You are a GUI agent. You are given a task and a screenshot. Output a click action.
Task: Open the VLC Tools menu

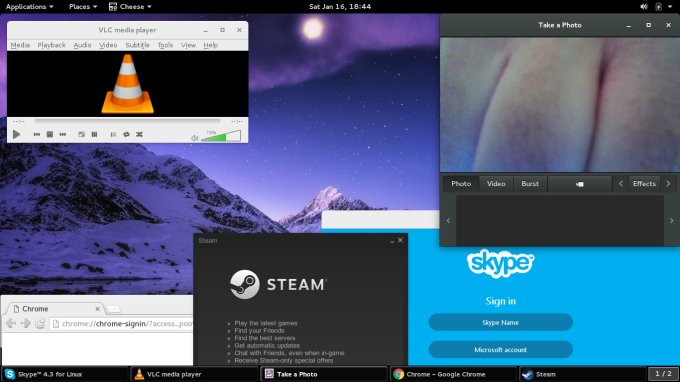click(x=165, y=45)
